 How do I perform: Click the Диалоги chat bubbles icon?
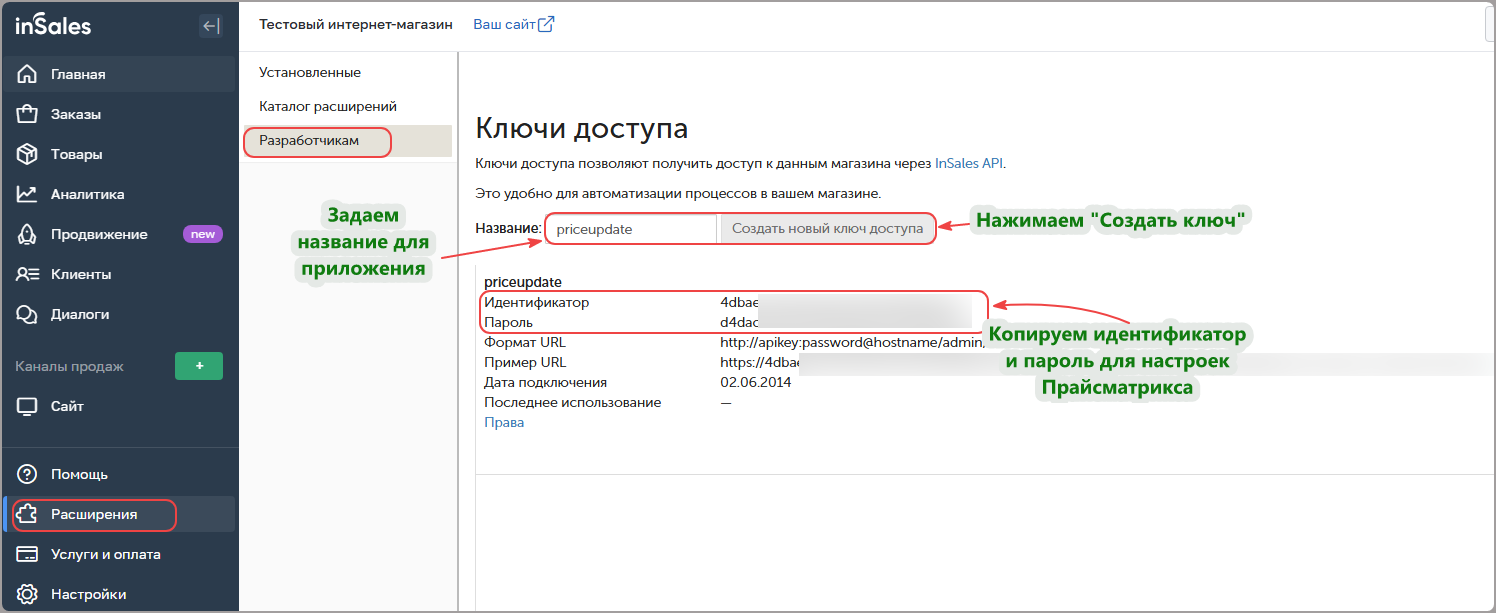coord(27,314)
